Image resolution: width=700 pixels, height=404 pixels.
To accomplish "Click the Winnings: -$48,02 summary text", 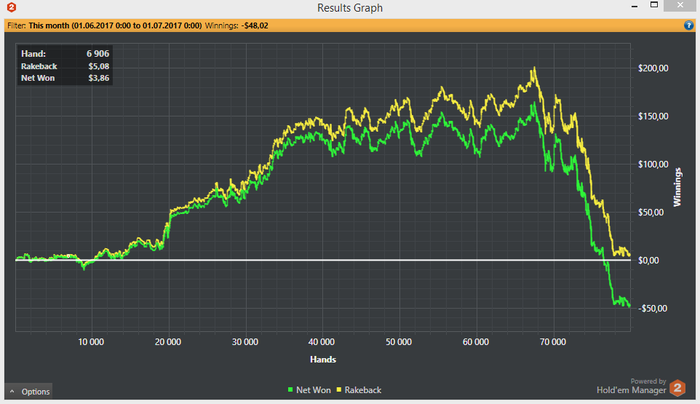I will pyautogui.click(x=237, y=25).
